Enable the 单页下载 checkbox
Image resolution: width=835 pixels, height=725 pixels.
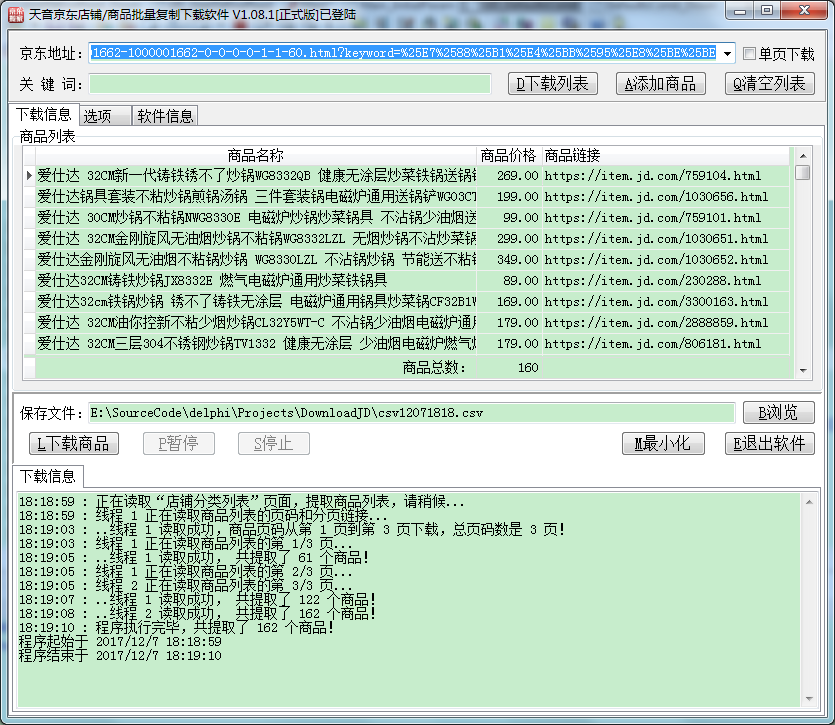(749, 53)
